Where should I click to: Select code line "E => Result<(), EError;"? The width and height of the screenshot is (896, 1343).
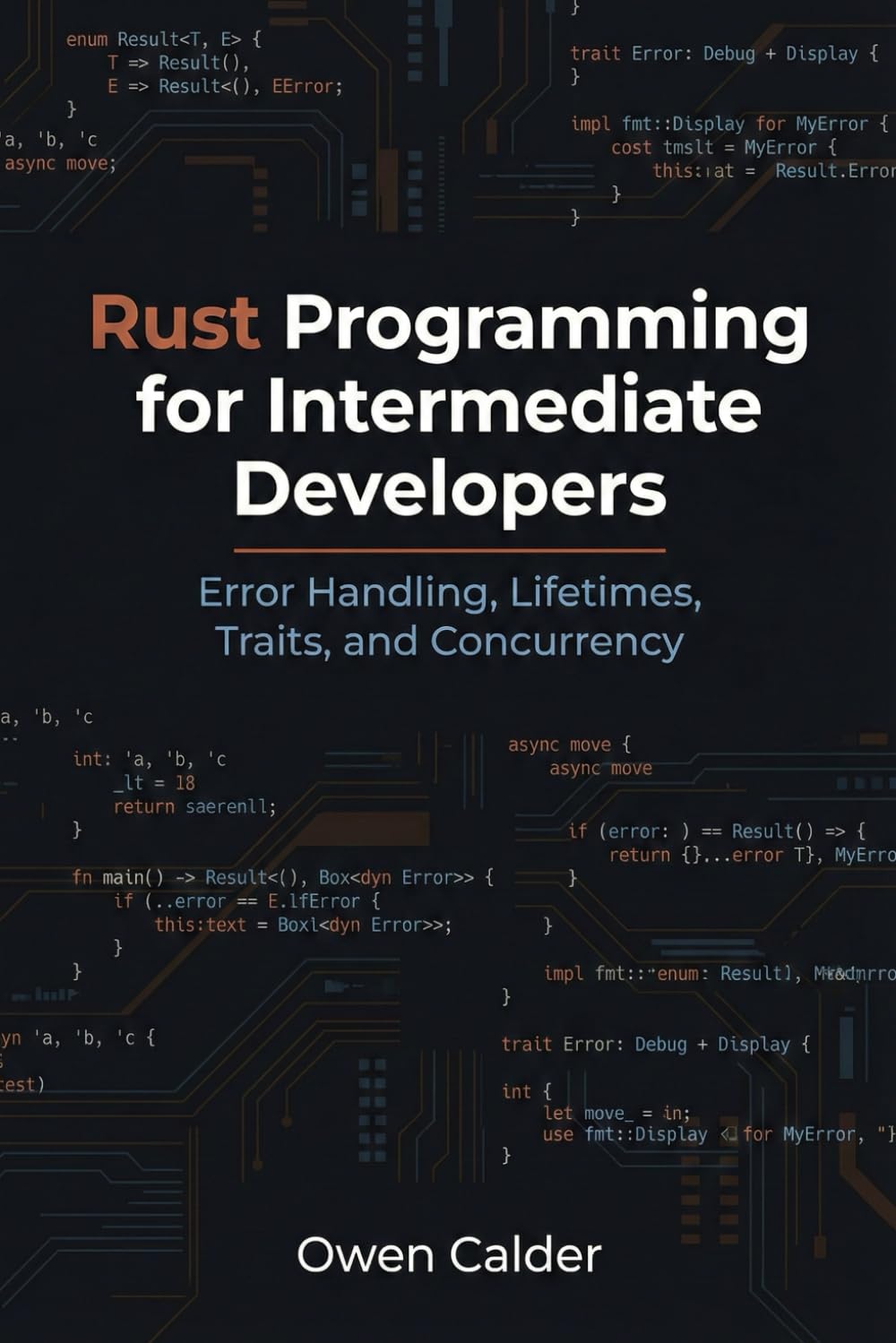(225, 86)
